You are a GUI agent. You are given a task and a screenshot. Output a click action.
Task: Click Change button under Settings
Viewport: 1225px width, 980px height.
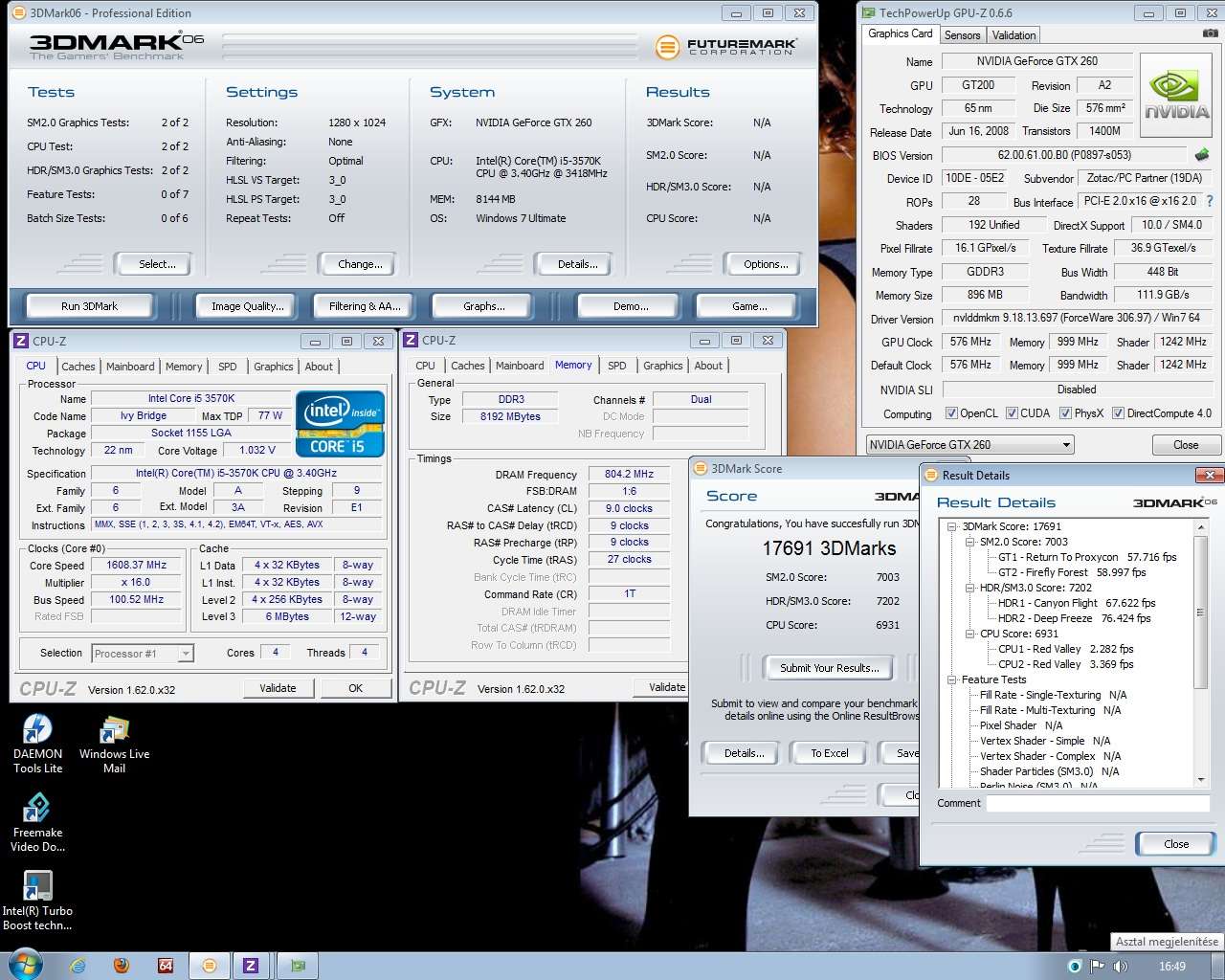pos(360,264)
